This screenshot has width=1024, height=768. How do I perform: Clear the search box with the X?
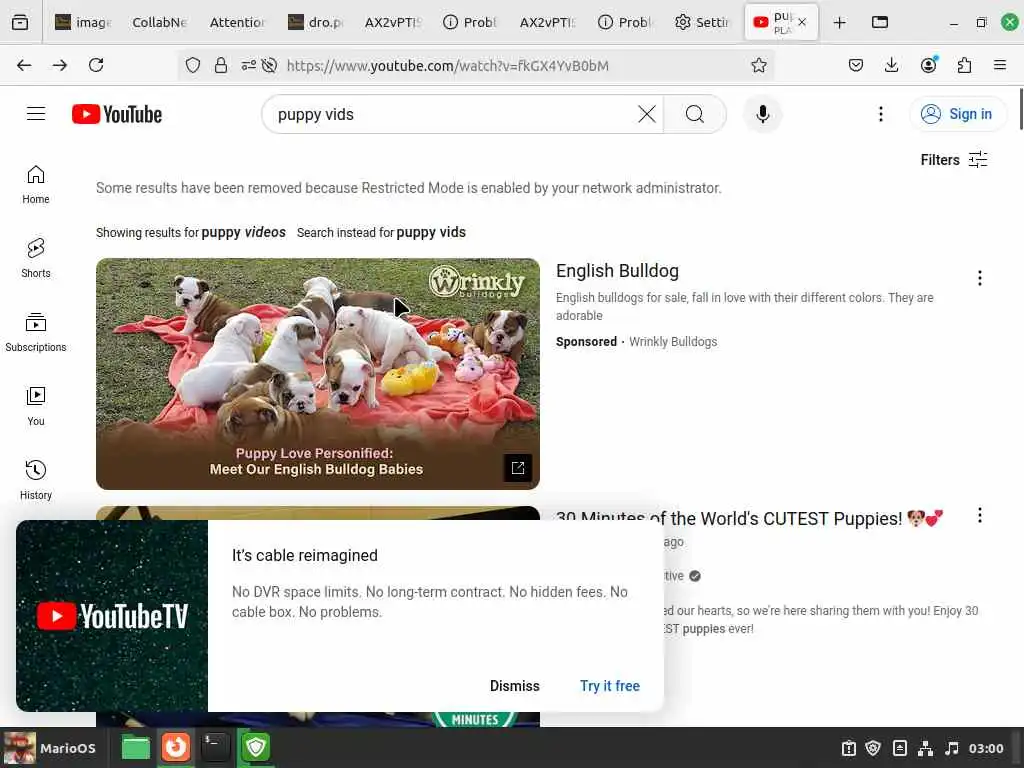[647, 114]
